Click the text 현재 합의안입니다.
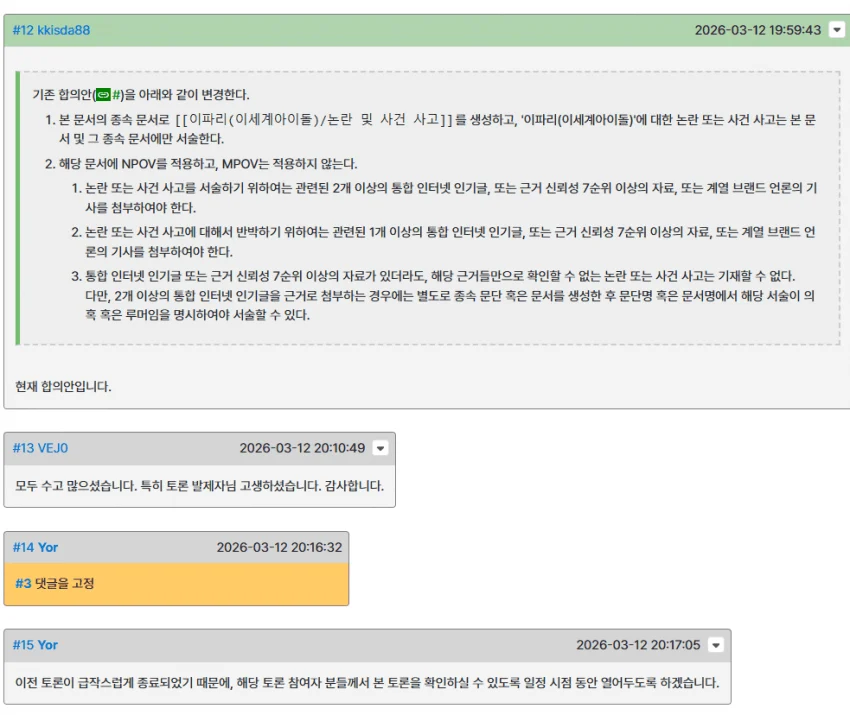Image resolution: width=850 pixels, height=715 pixels. [63, 387]
